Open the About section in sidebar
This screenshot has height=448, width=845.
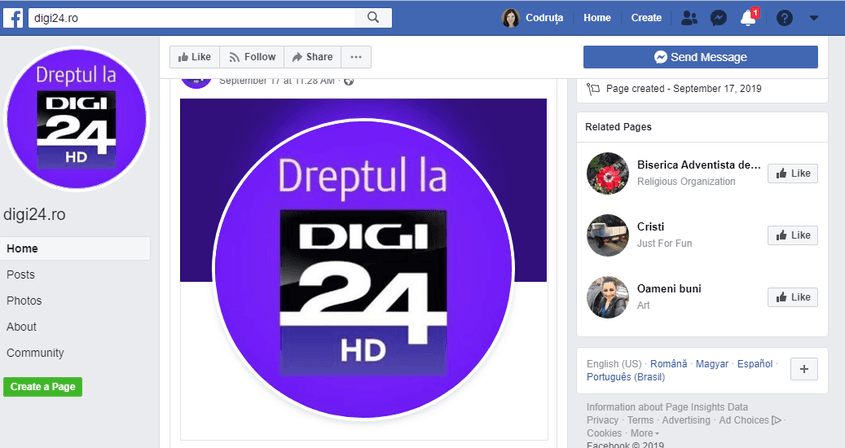[x=22, y=327]
